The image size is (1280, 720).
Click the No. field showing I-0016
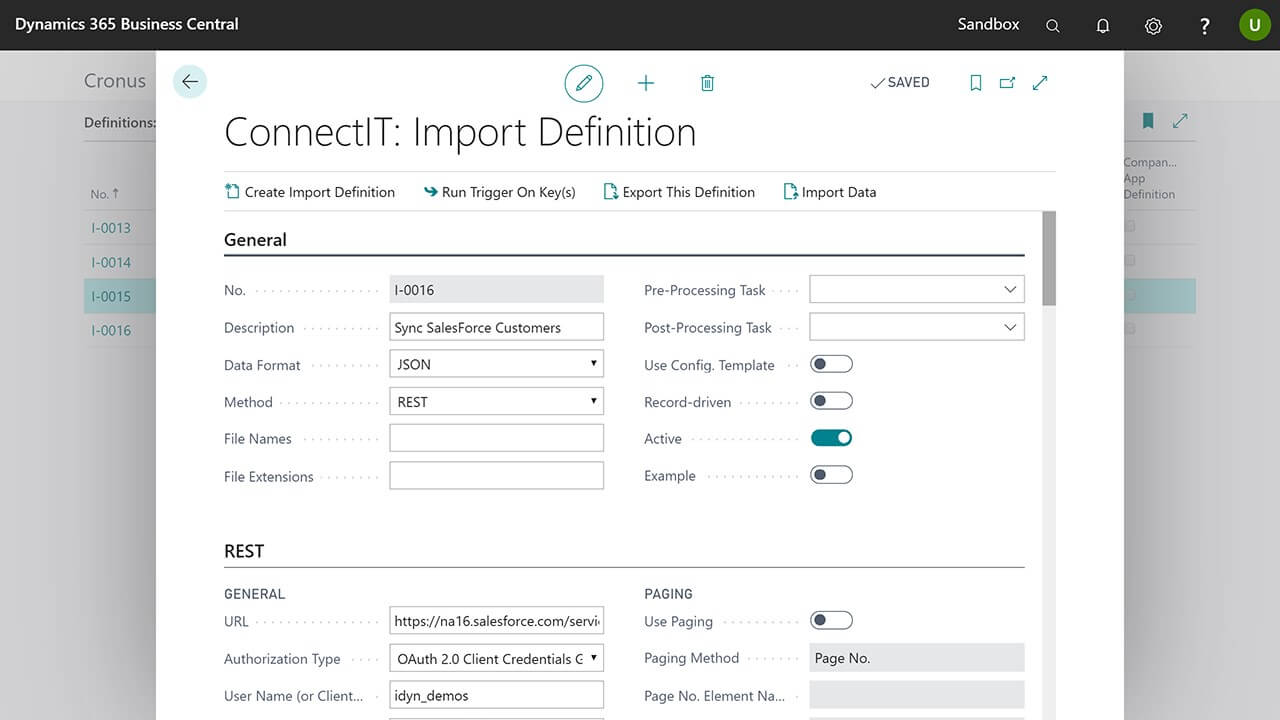click(x=496, y=290)
